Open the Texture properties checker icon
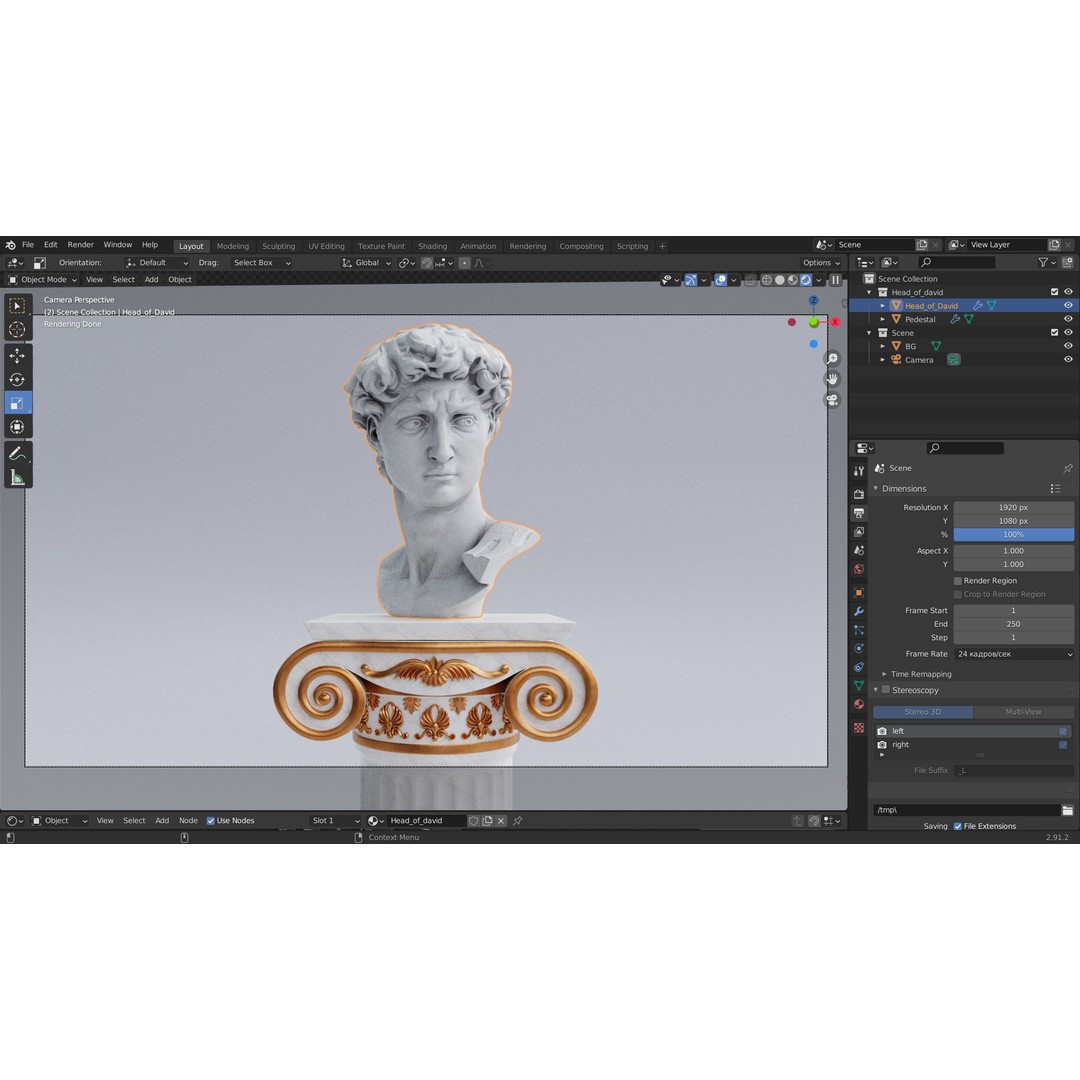The image size is (1080, 1080). (859, 728)
